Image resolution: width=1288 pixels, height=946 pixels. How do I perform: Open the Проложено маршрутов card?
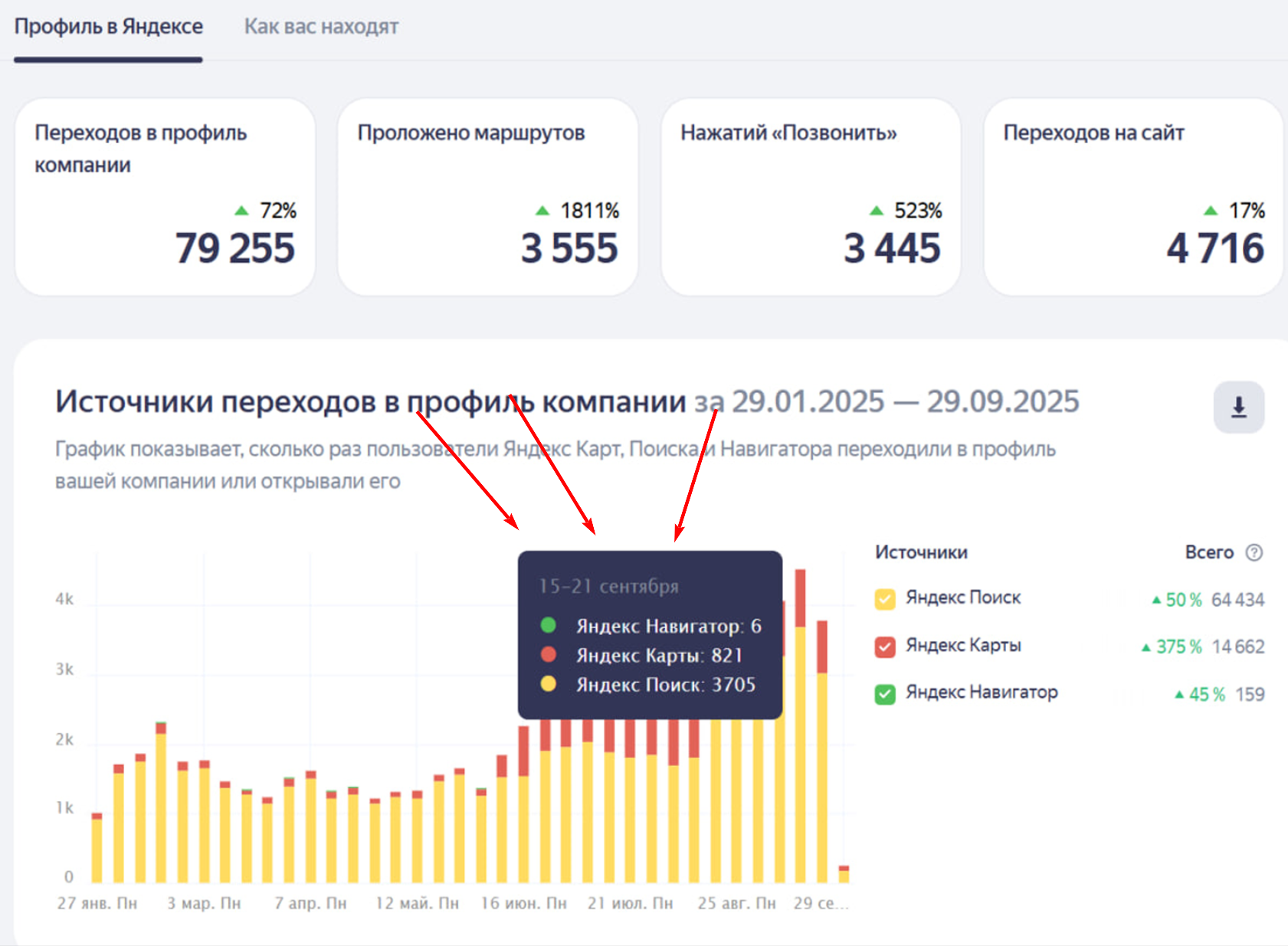point(487,197)
